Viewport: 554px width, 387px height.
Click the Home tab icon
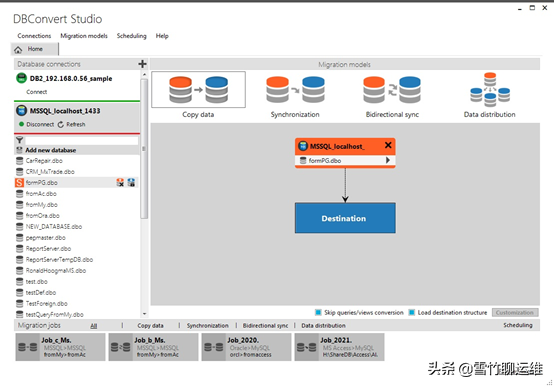tap(18, 49)
